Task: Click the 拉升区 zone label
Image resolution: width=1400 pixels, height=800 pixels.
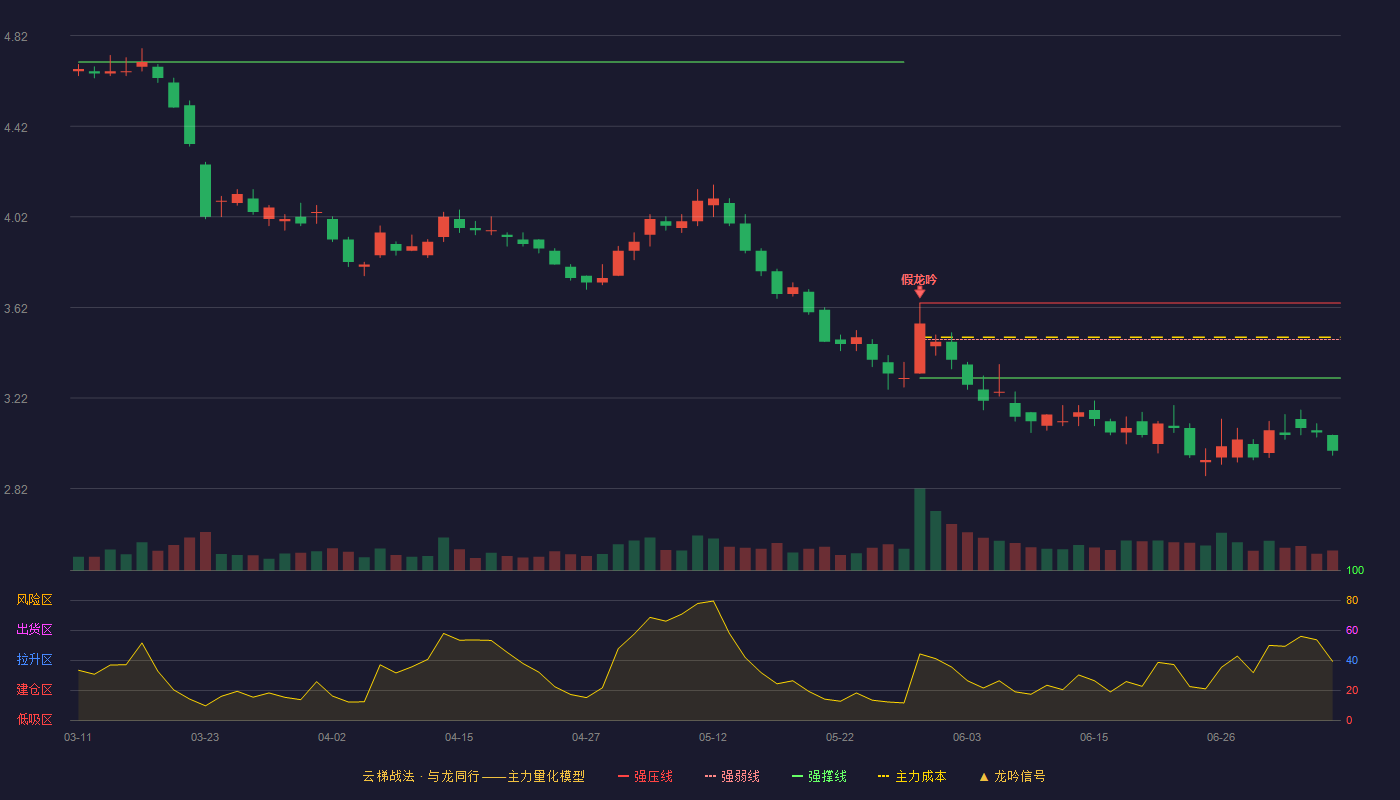Action: coord(35,660)
